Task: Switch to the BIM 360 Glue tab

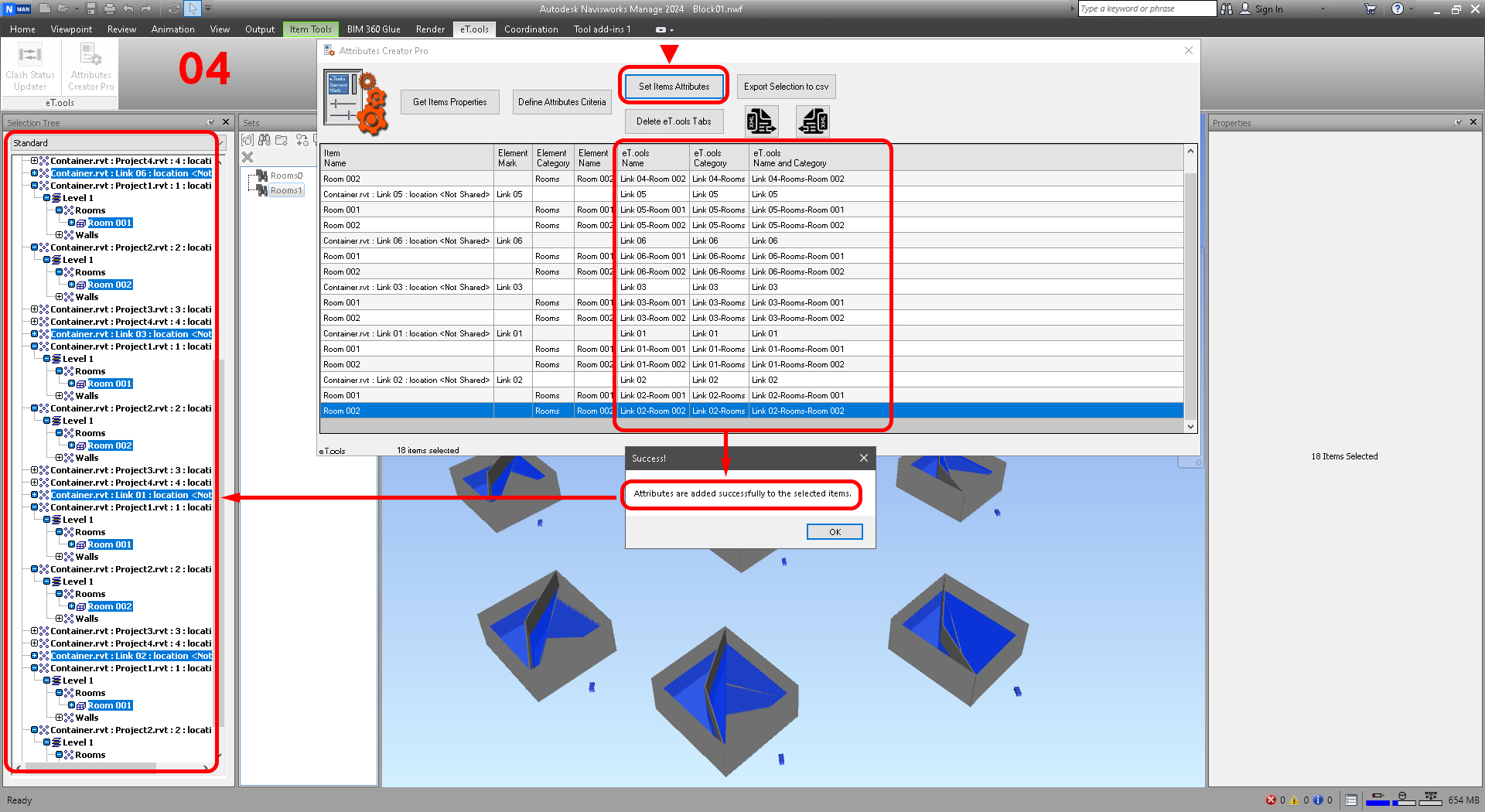Action: coord(374,29)
